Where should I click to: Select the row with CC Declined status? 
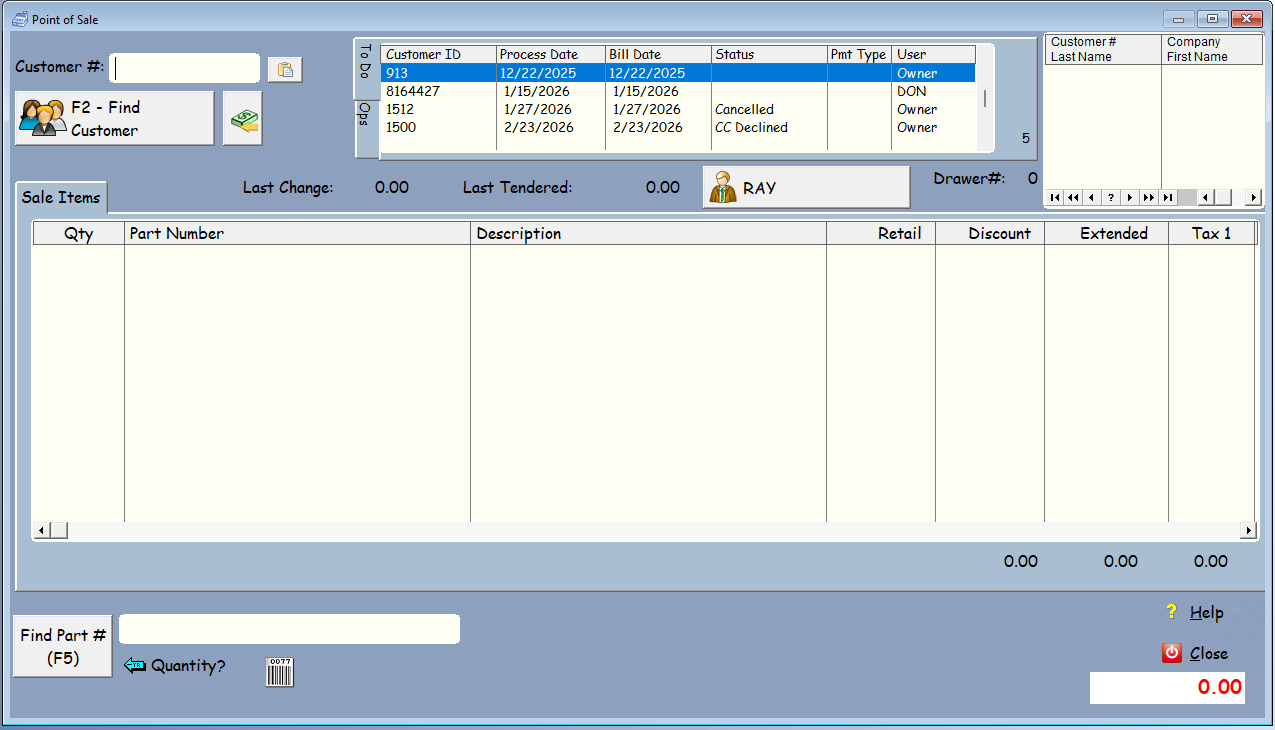pyautogui.click(x=678, y=127)
